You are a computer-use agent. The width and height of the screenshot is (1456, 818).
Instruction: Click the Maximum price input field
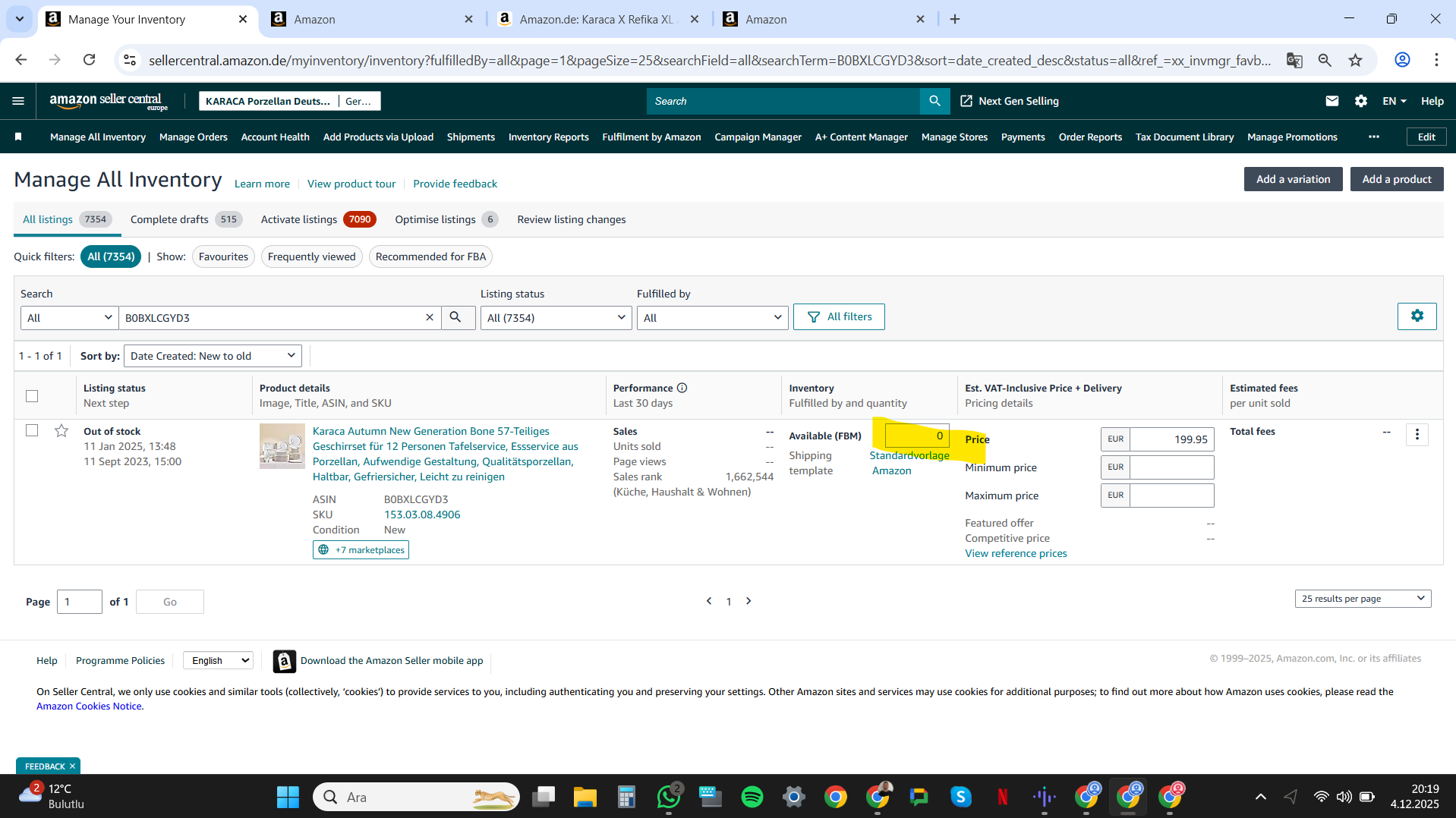(1171, 495)
